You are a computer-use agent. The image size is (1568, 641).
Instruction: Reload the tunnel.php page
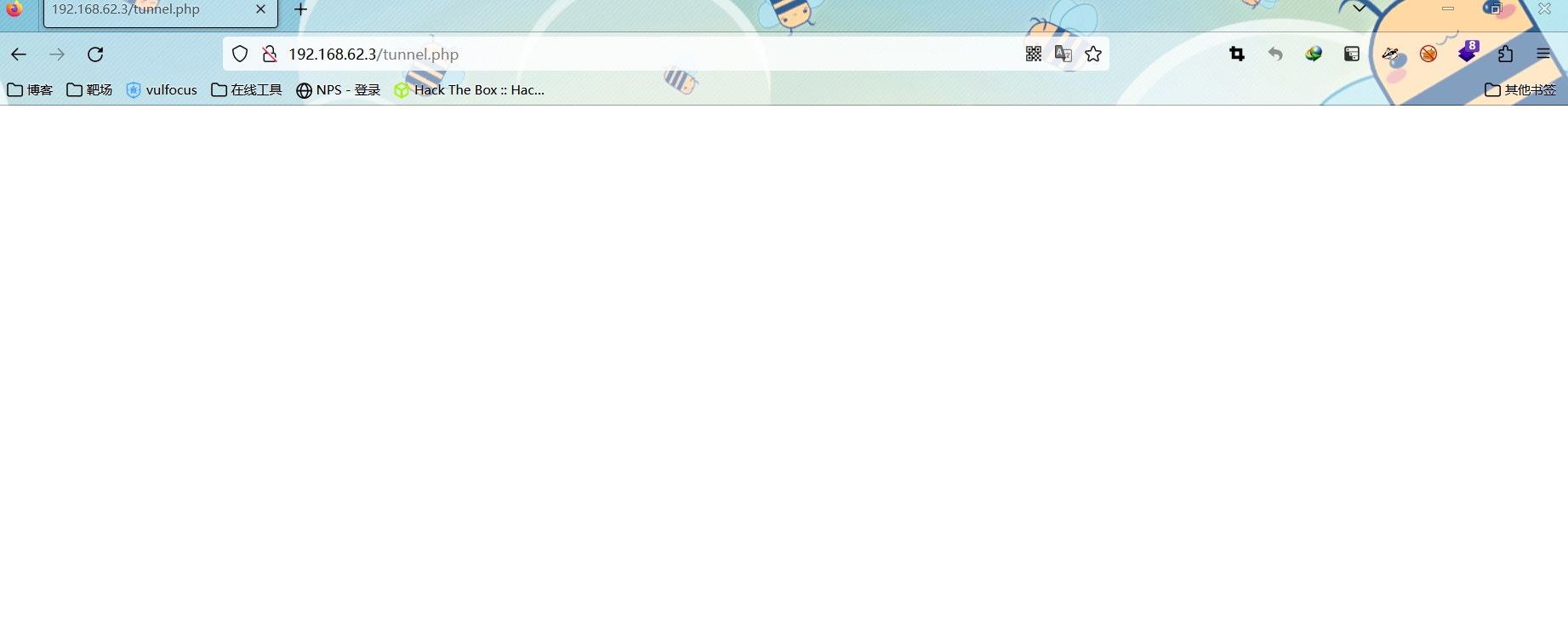coord(95,54)
